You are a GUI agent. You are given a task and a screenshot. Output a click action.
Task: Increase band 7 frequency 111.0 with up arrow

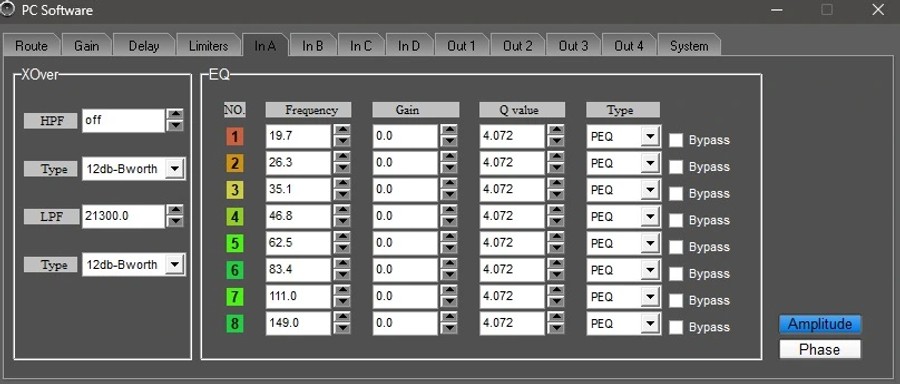tap(342, 291)
